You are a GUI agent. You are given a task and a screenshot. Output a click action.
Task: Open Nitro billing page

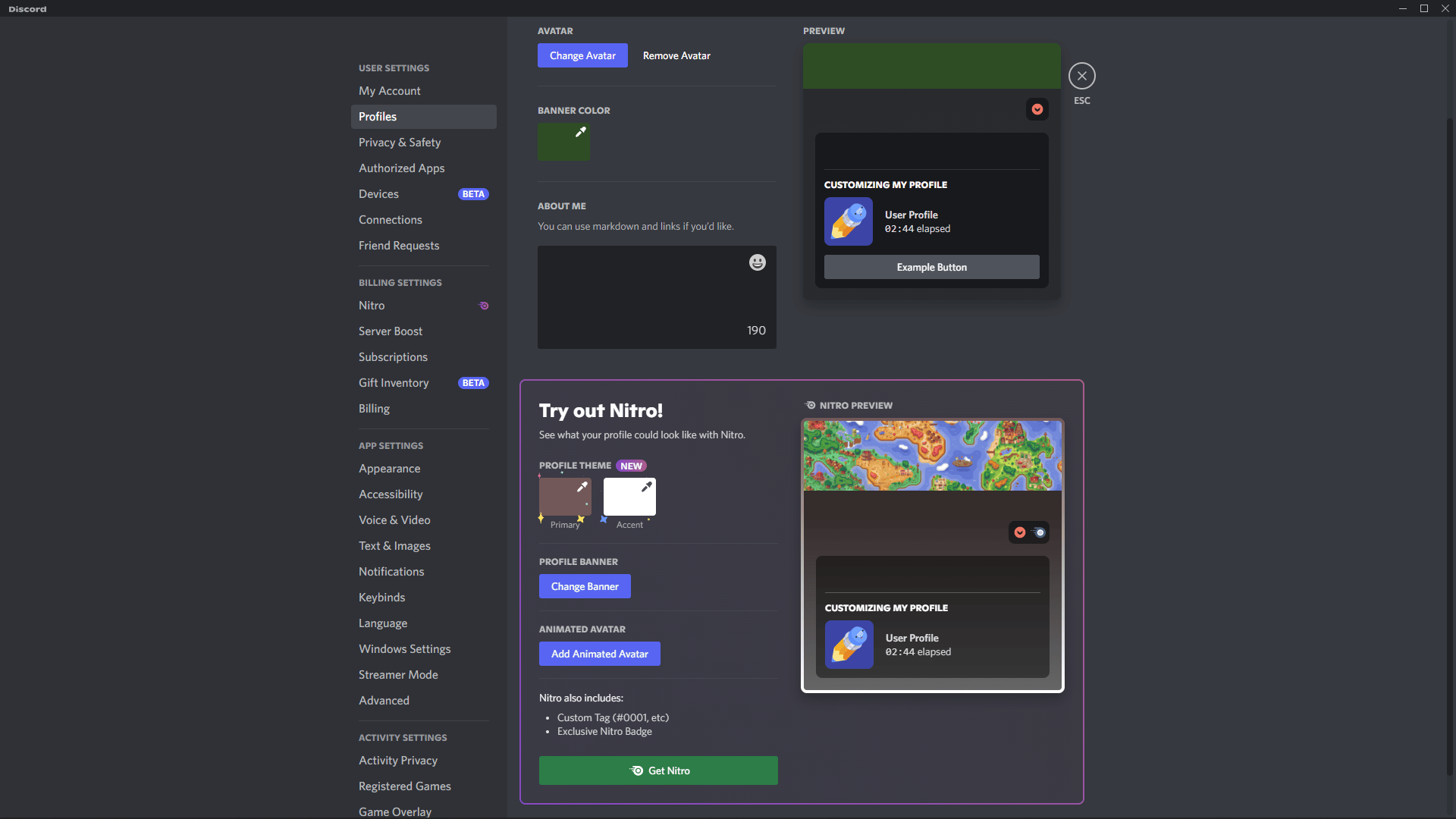pos(423,306)
